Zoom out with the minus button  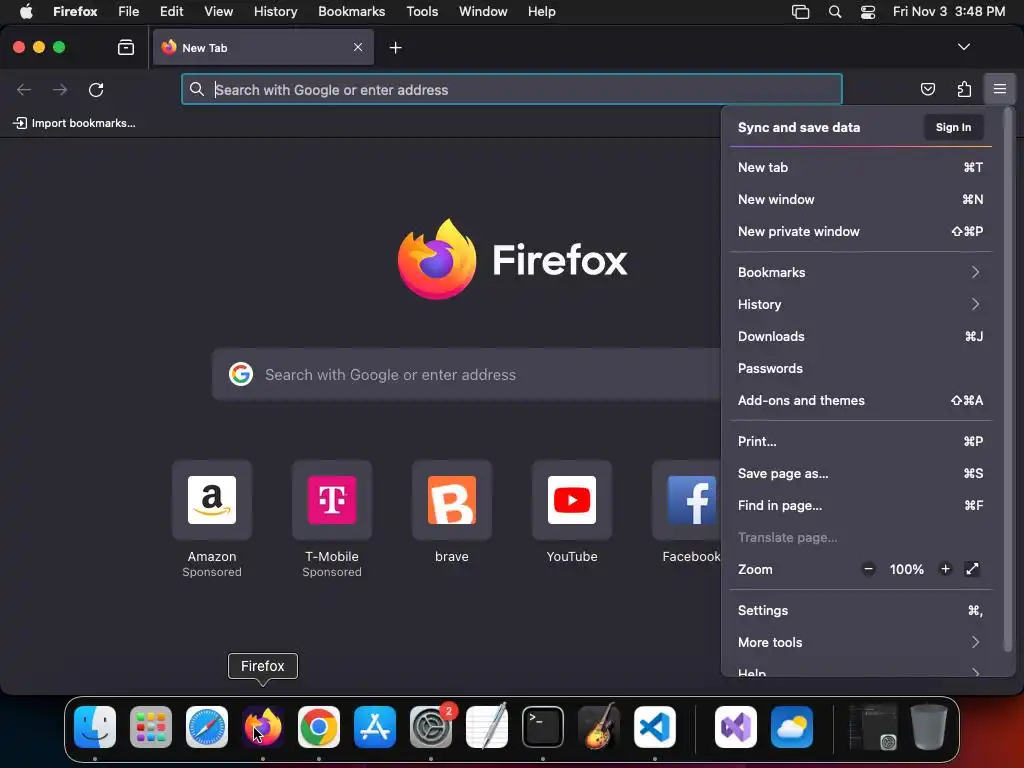[x=869, y=569]
